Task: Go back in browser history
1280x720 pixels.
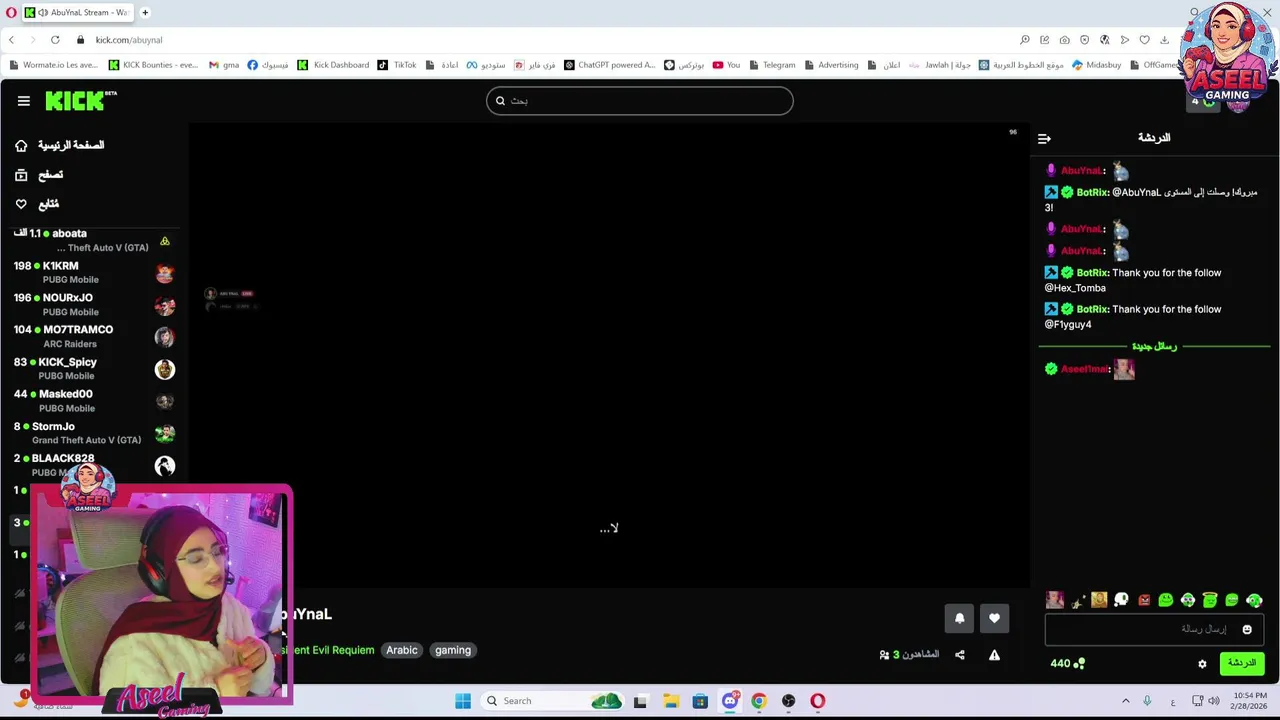Action: 11,40
